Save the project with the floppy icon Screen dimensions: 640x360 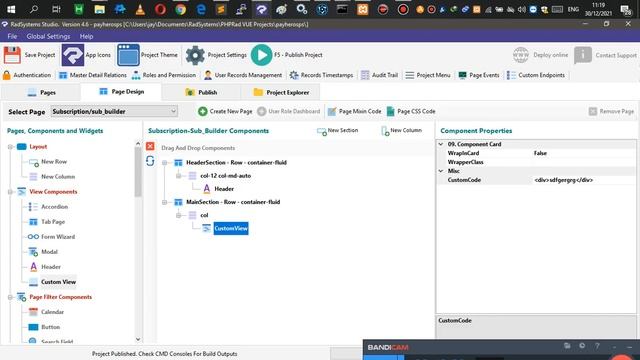pyautogui.click(x=29, y=55)
